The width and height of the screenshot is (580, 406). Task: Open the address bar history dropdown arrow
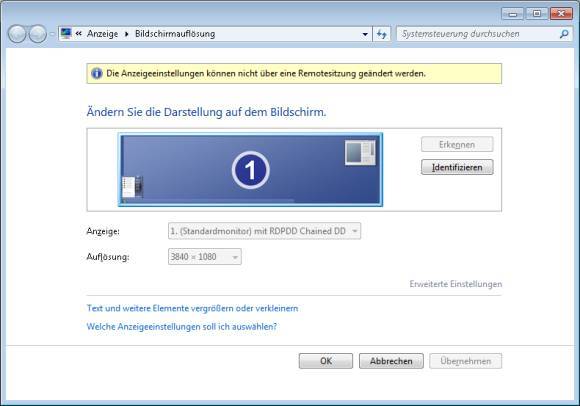click(365, 34)
